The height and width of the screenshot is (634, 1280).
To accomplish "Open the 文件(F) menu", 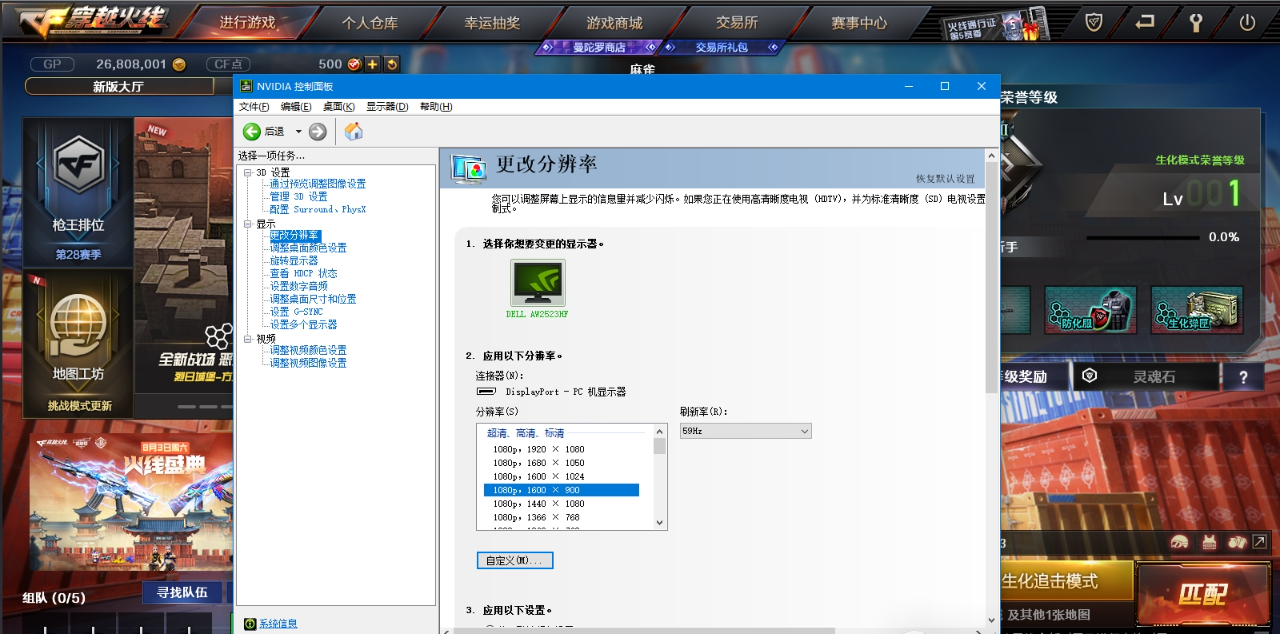I will pyautogui.click(x=254, y=107).
